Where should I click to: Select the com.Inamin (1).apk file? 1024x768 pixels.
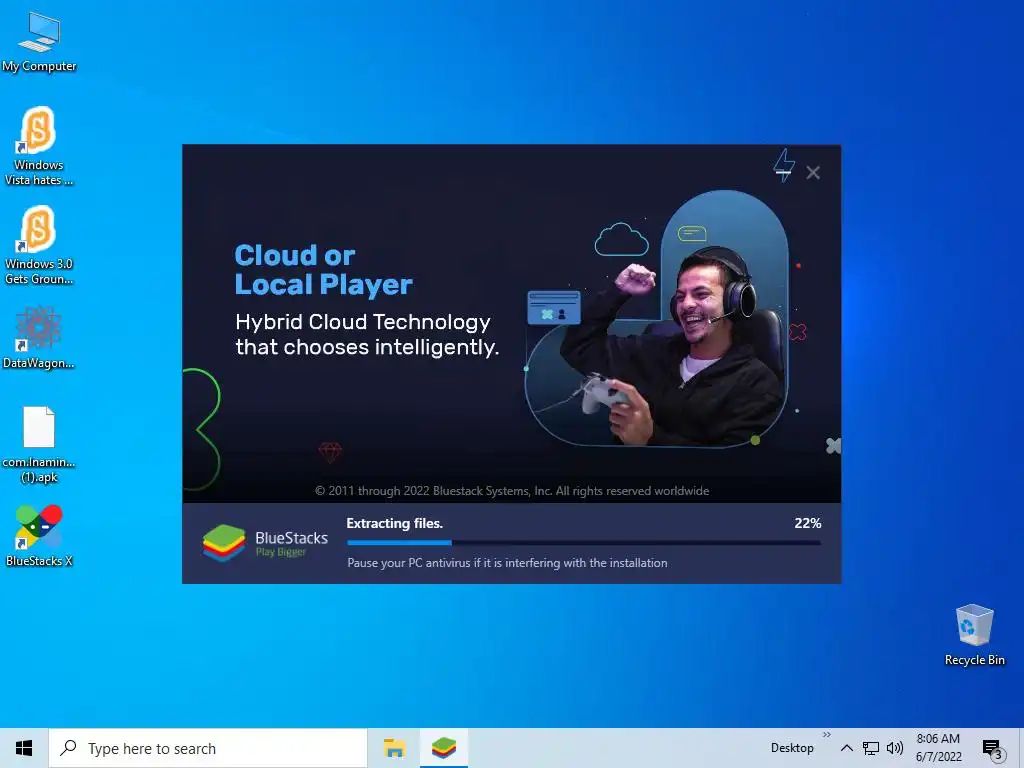(39, 444)
